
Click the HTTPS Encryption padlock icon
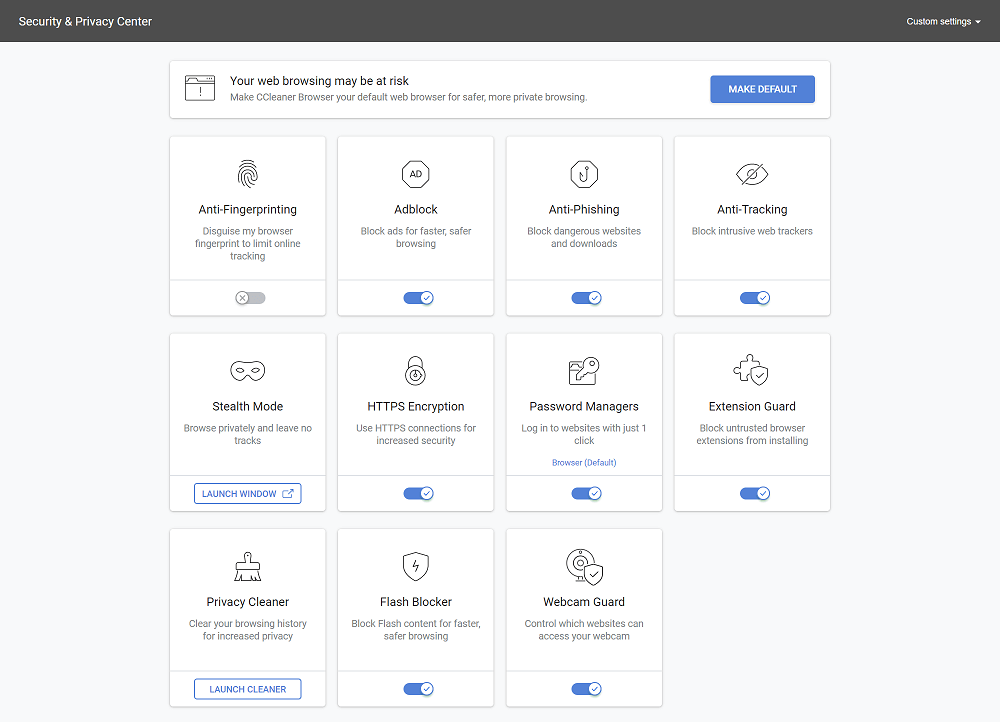pos(416,371)
